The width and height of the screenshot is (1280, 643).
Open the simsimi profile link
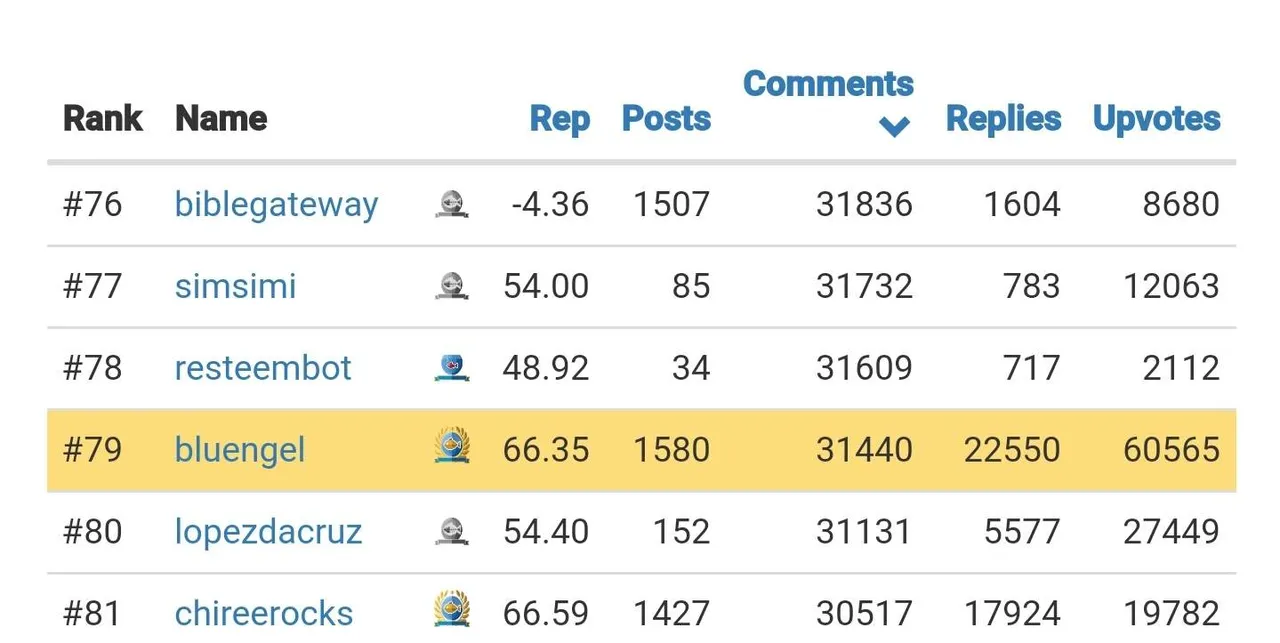(x=236, y=286)
